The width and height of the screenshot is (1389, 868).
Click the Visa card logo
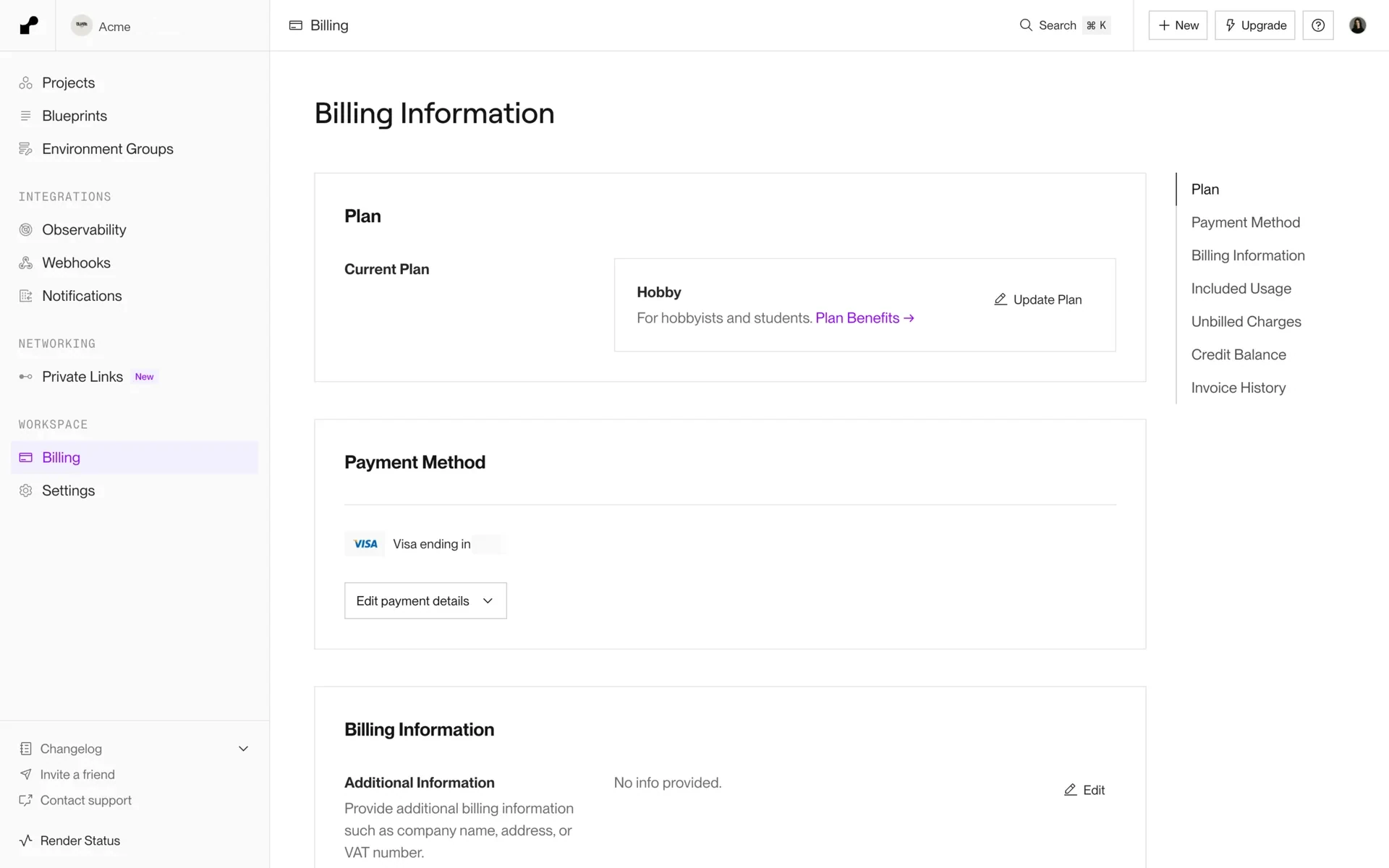tap(365, 544)
